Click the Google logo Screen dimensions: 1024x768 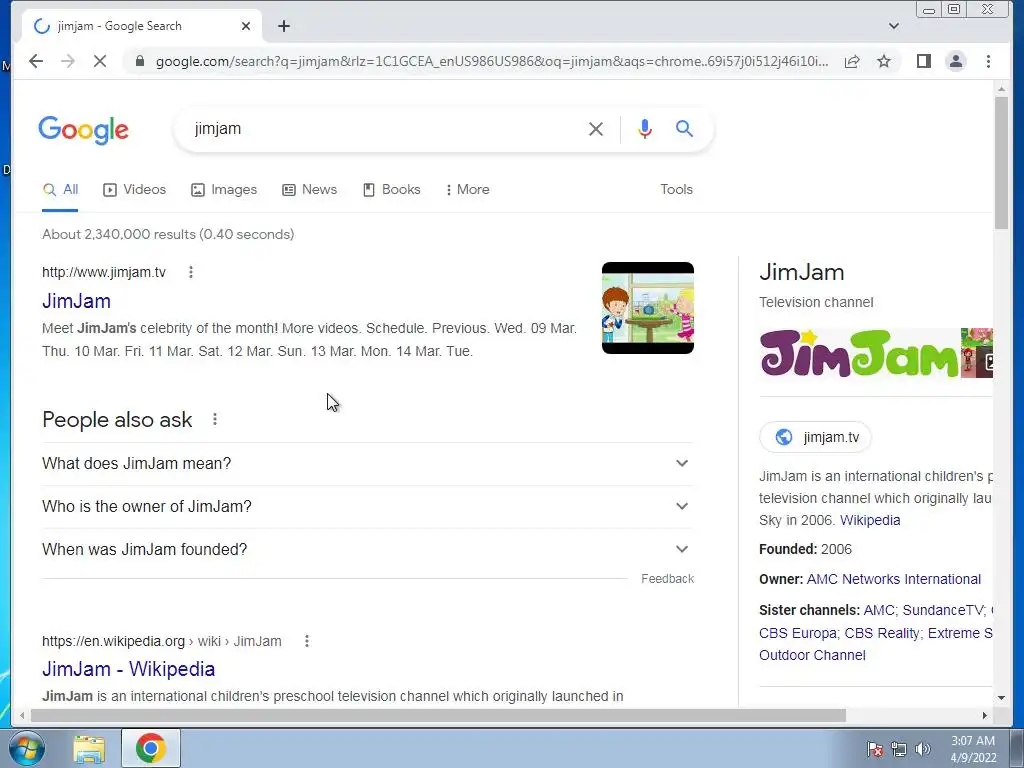point(84,130)
